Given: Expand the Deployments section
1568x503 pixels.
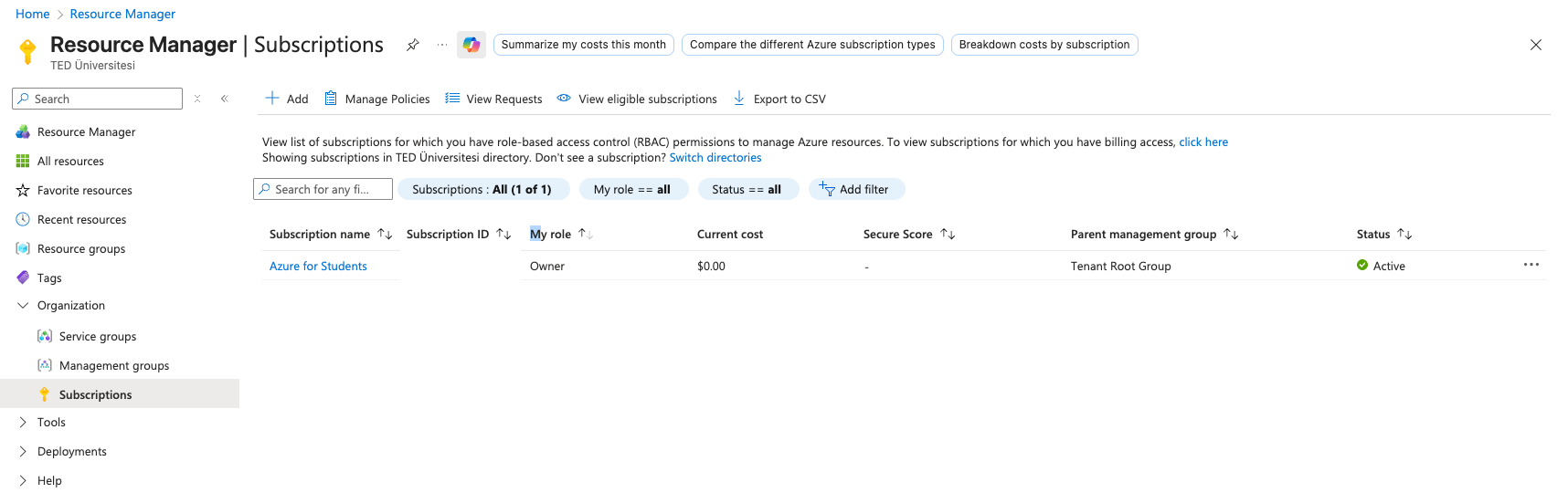Looking at the screenshot, I should 23,452.
